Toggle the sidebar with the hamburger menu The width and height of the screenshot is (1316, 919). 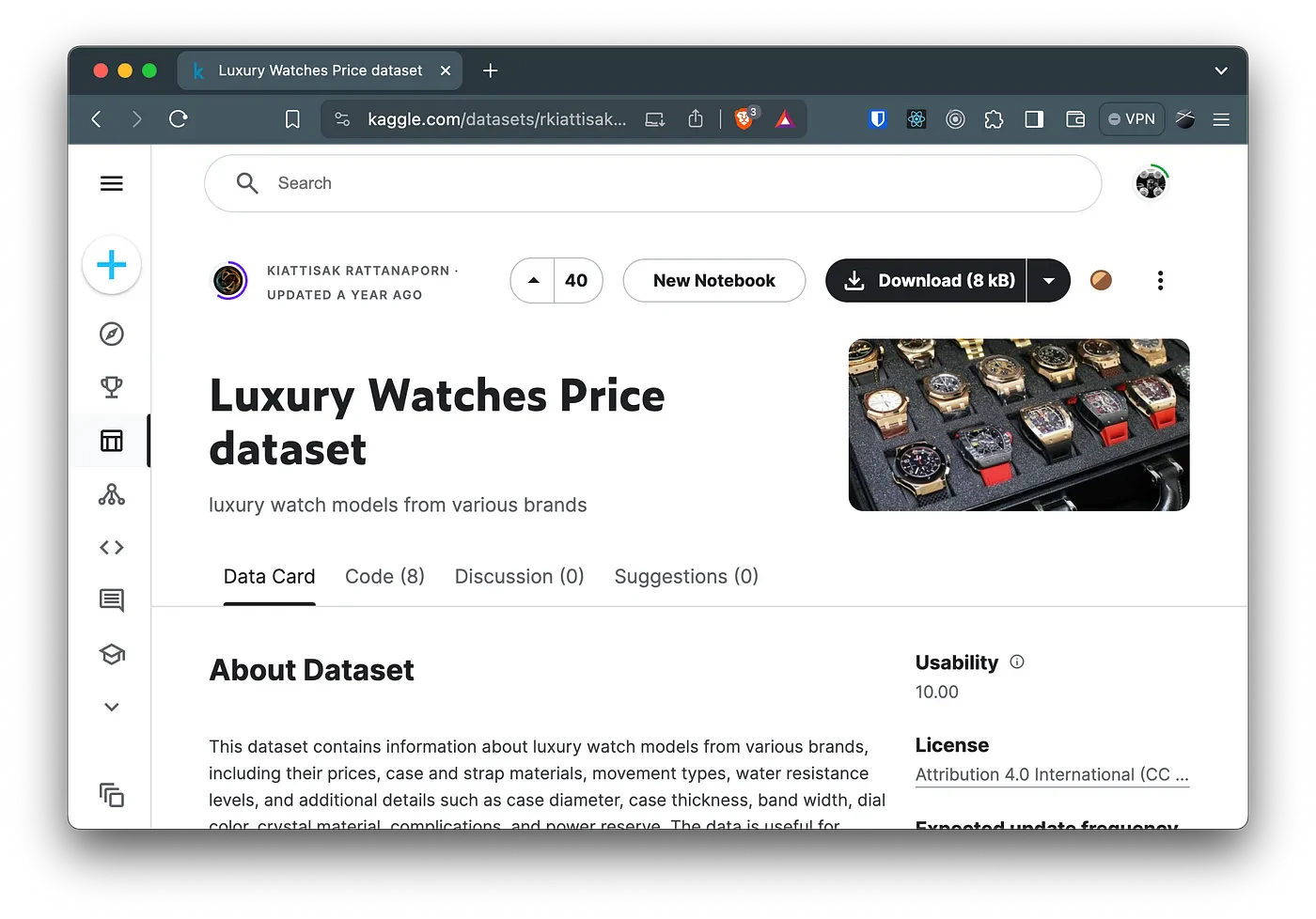coord(111,182)
